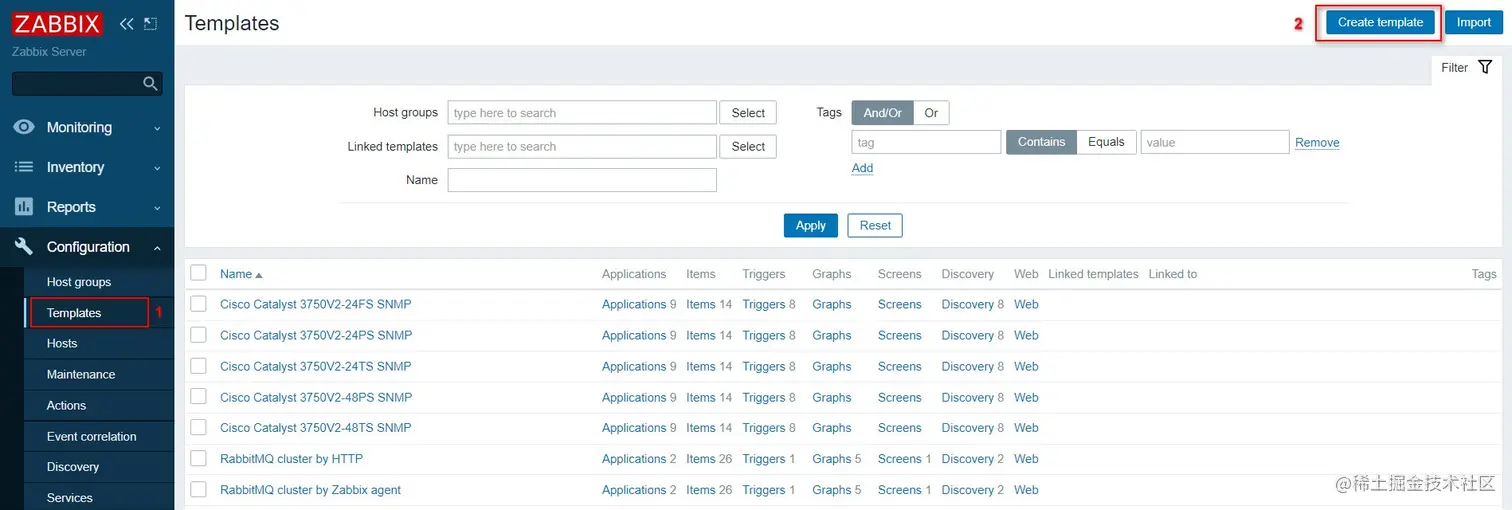Choose the Contains tag operator

coord(1041,142)
